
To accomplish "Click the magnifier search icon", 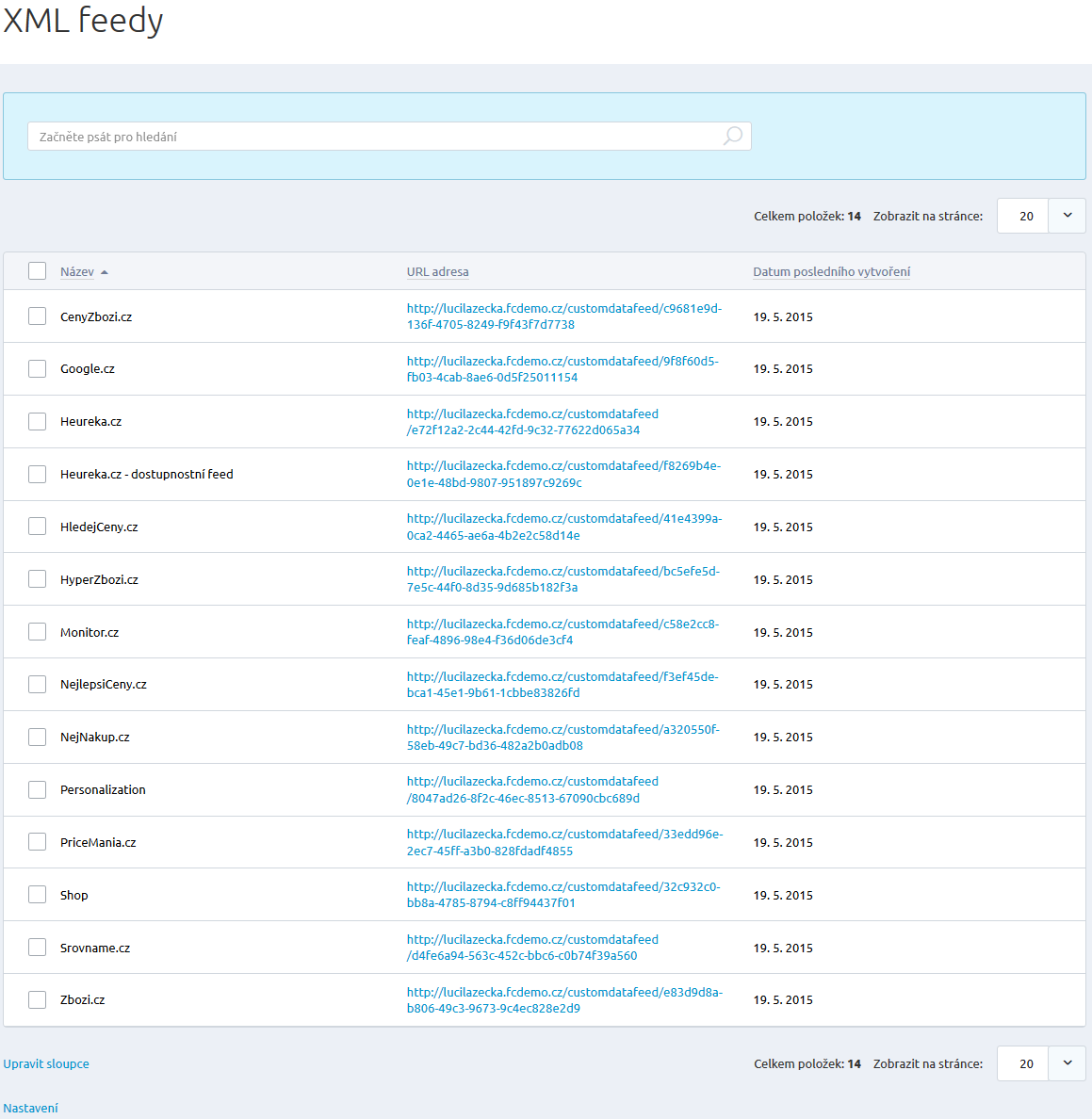I will tap(732, 136).
